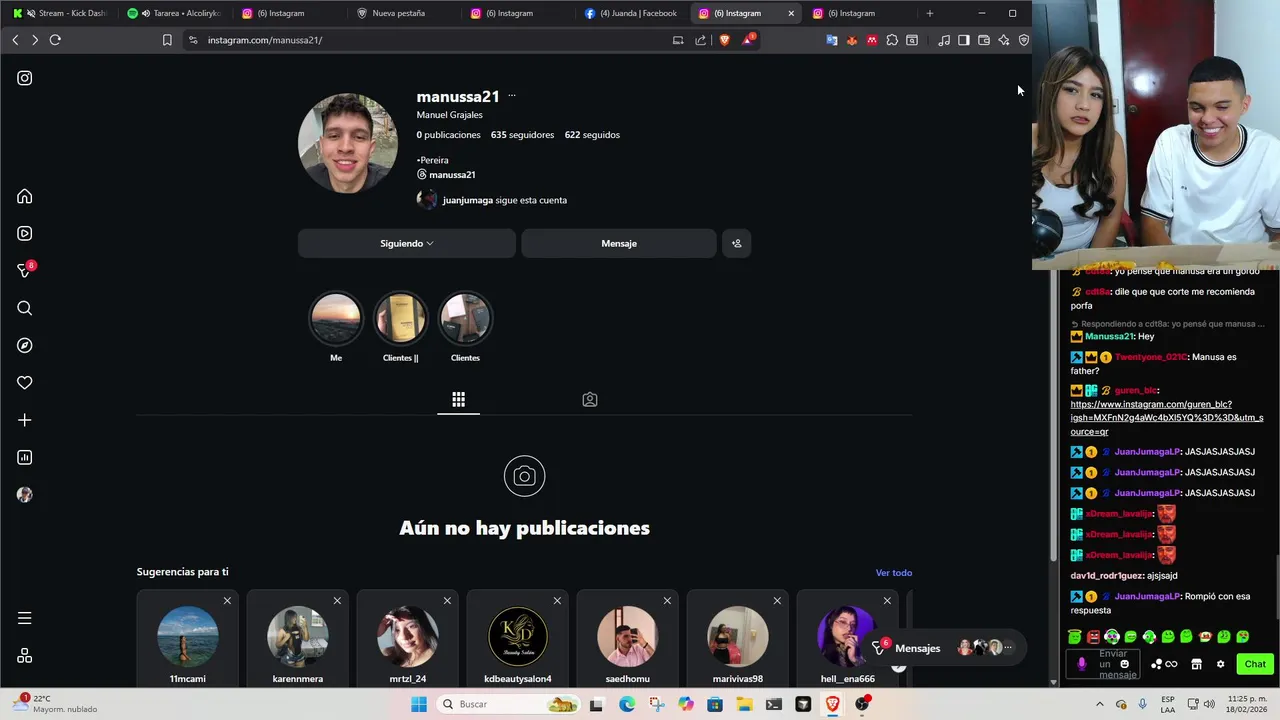Screen dimensions: 1280x720
Task: Dismiss the 11mcami suggestion card
Action: coord(227,601)
